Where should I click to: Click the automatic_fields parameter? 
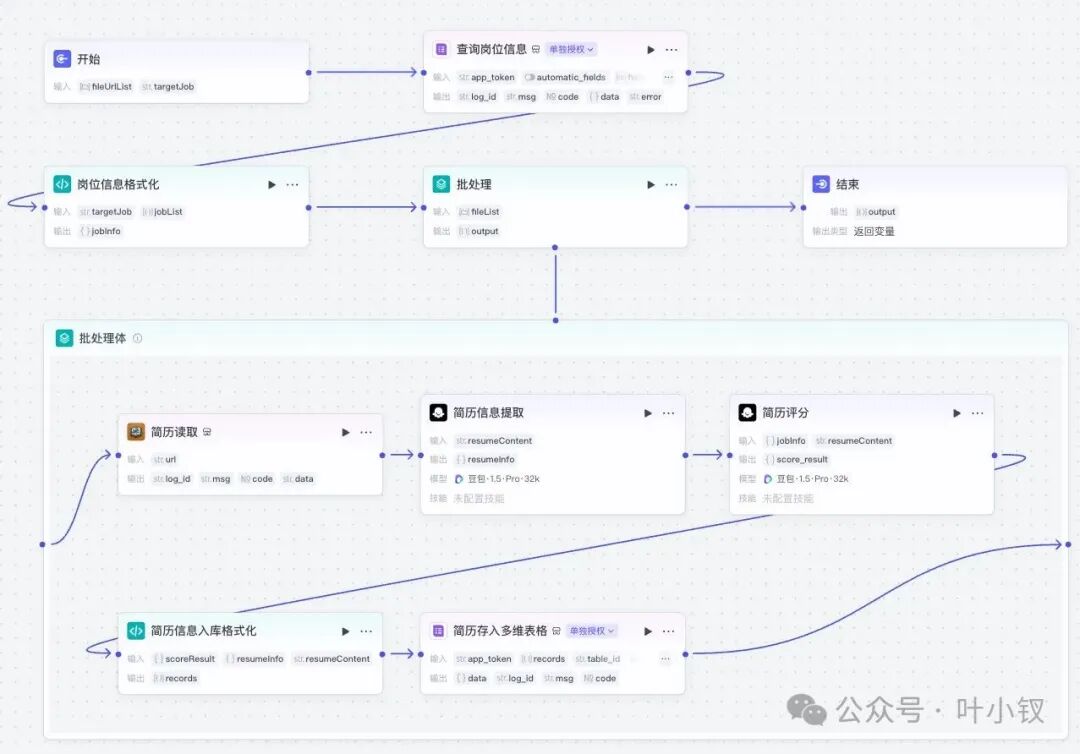[565, 77]
